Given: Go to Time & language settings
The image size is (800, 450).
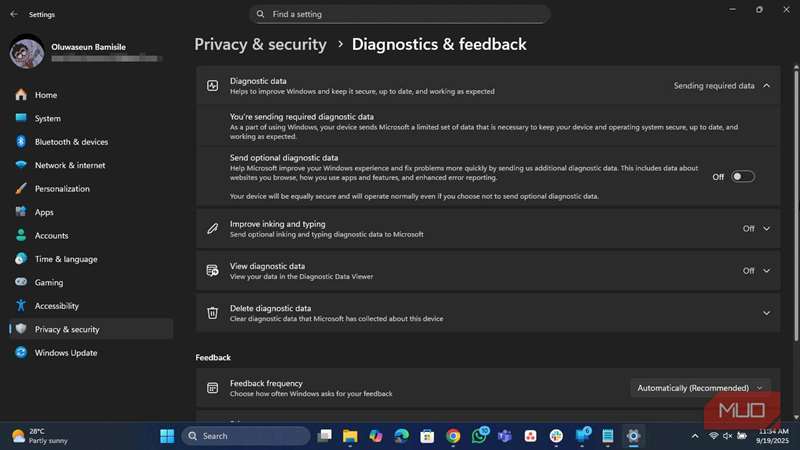Looking at the screenshot, I should tap(66, 259).
